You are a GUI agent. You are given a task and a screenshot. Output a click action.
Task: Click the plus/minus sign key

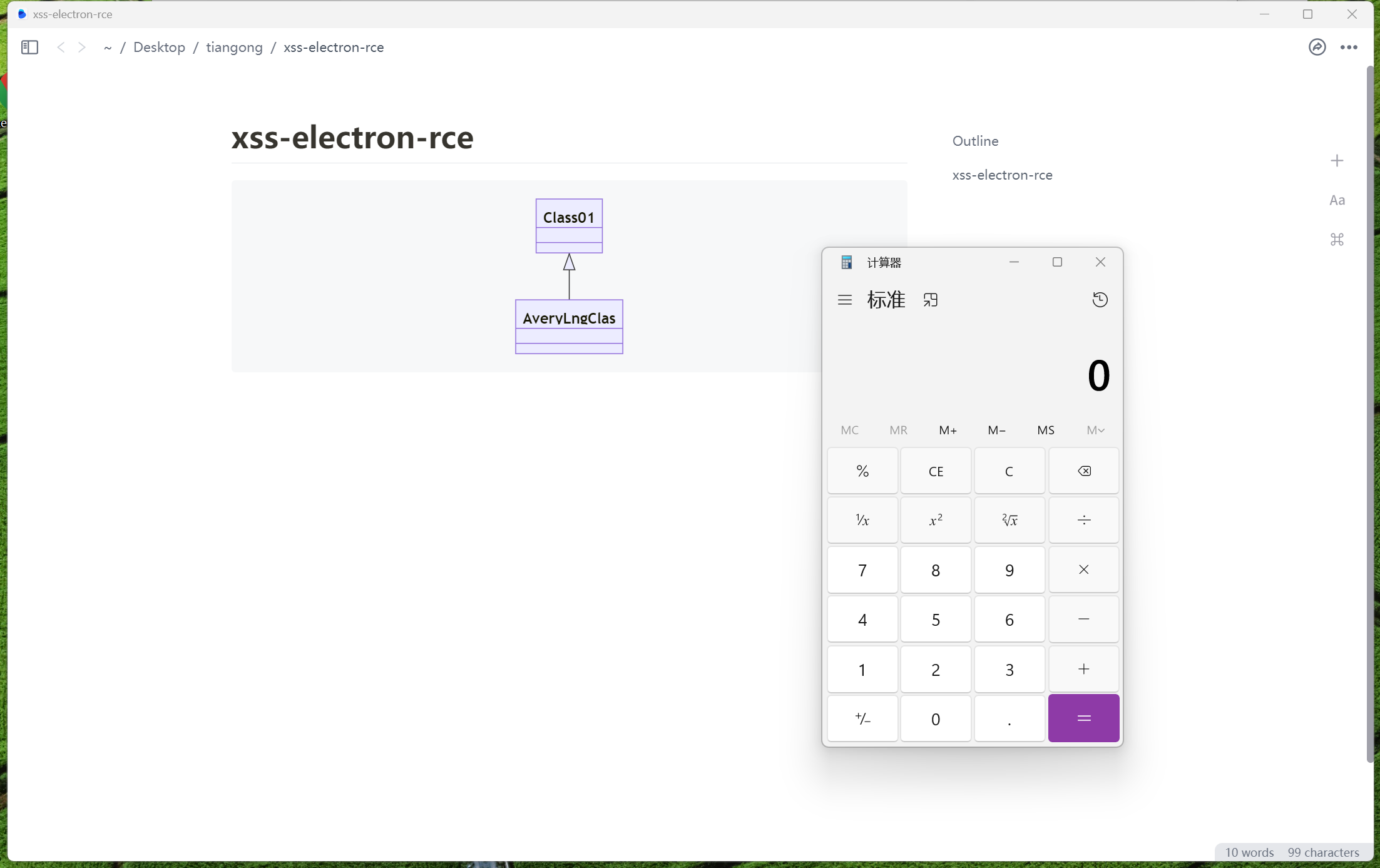(862, 718)
